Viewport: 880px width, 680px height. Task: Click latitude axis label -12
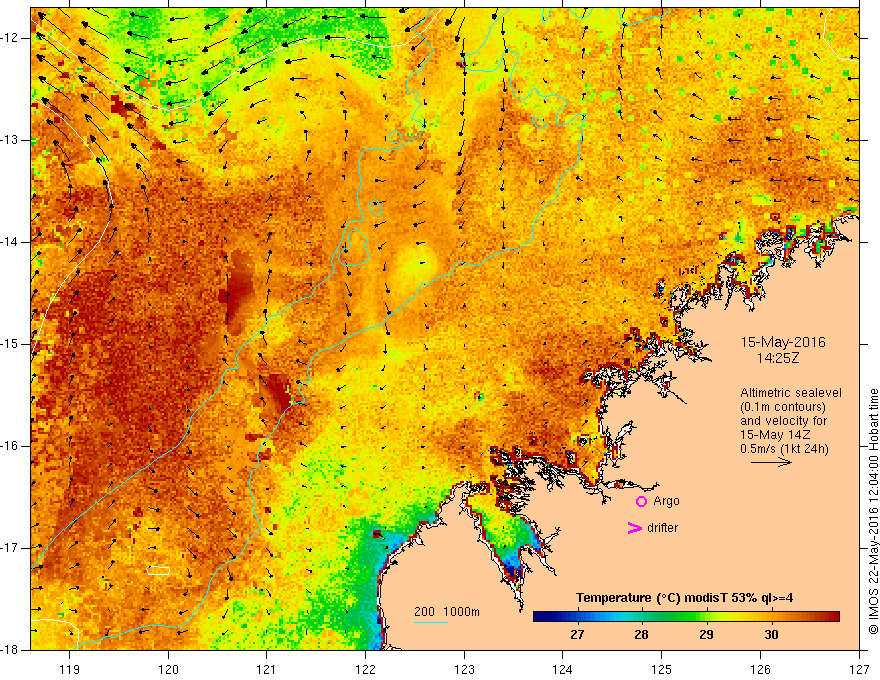pyautogui.click(x=10, y=38)
